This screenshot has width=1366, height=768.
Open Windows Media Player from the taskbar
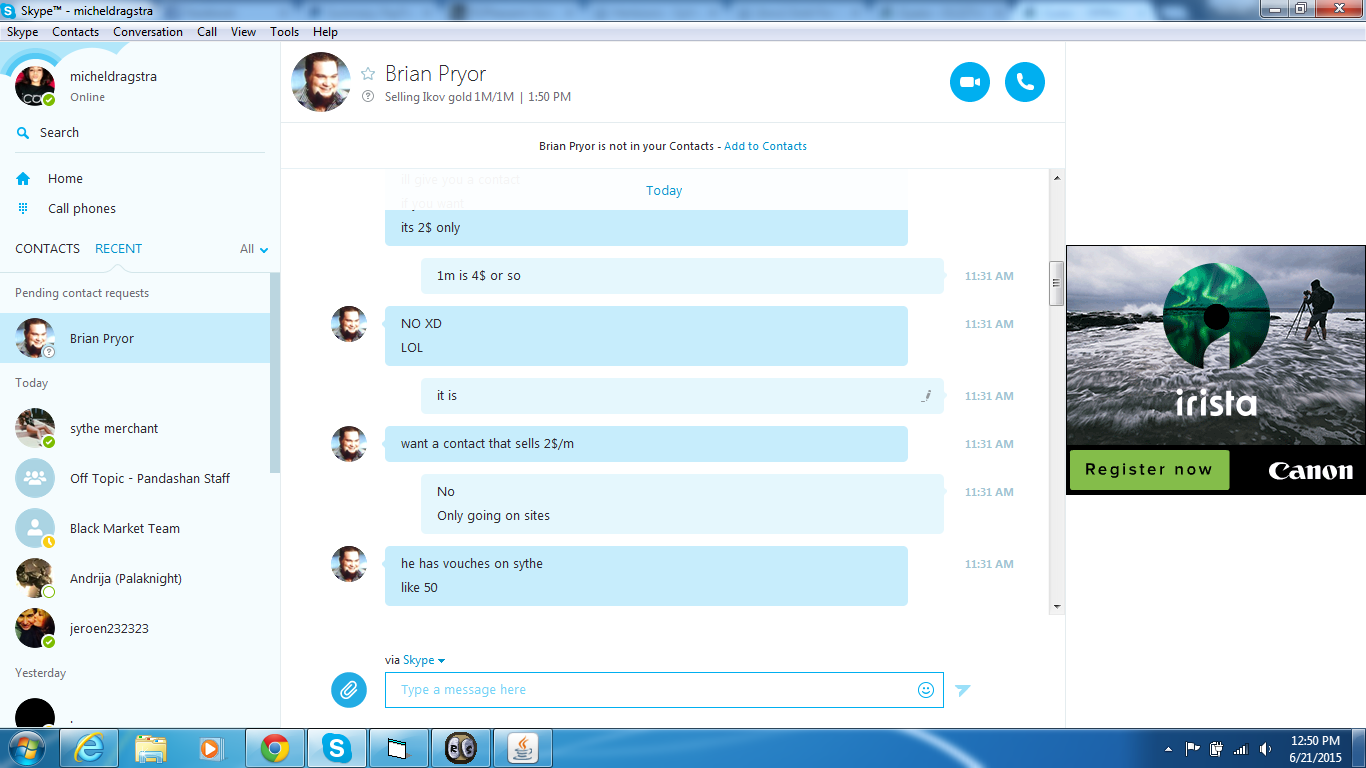[211, 748]
